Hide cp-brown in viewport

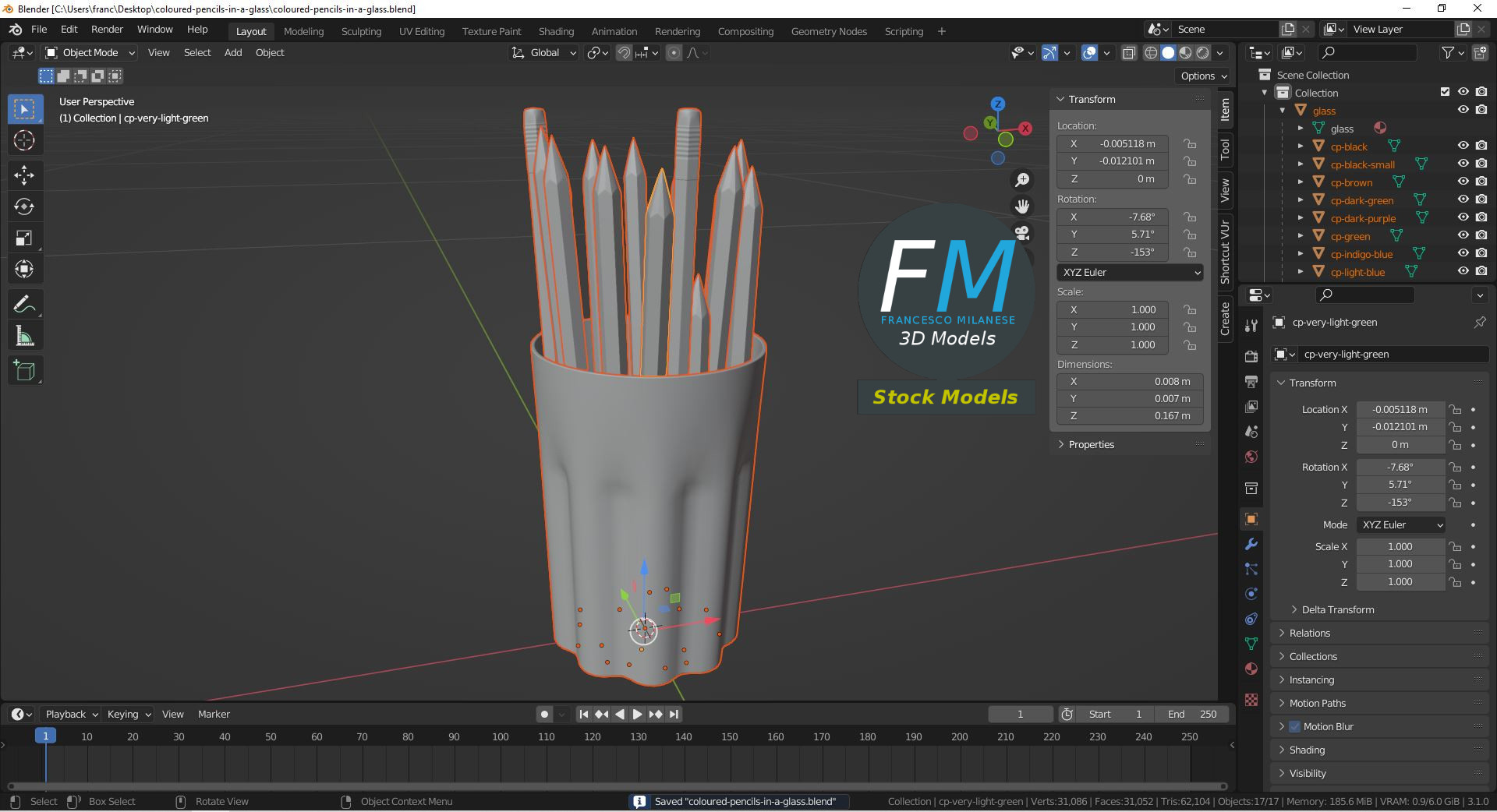(x=1463, y=182)
